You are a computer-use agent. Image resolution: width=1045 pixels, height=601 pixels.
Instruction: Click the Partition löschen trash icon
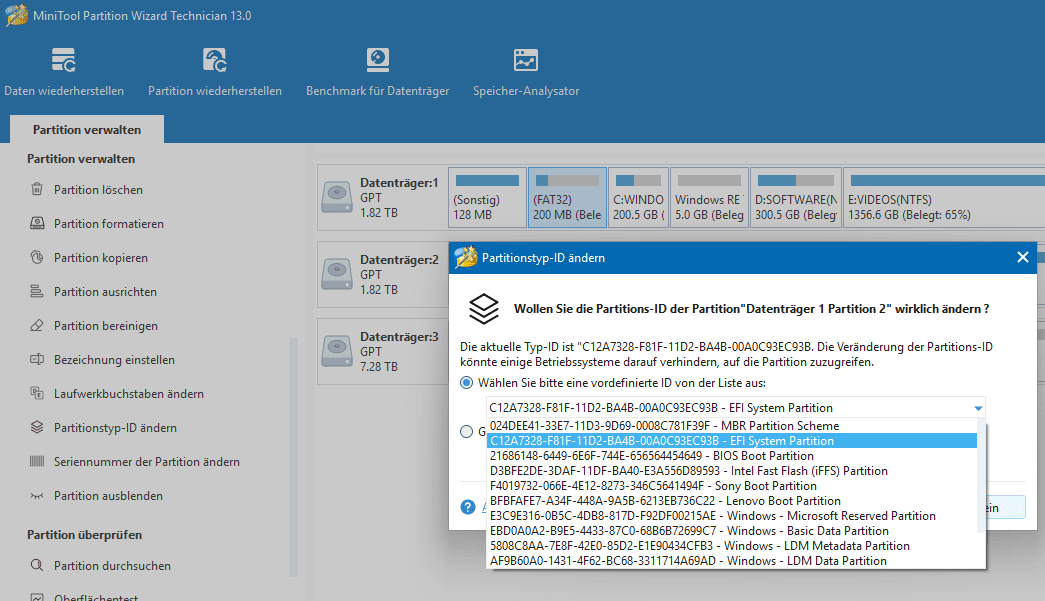pos(37,189)
